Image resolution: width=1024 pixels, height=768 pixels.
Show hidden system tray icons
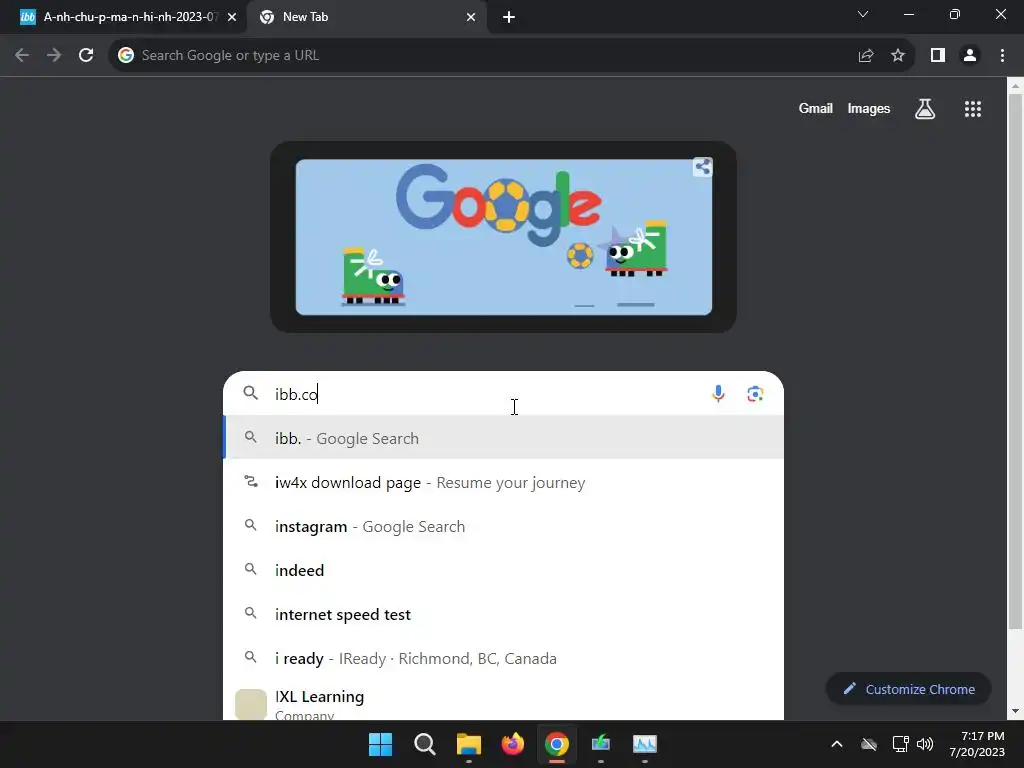pyautogui.click(x=837, y=744)
